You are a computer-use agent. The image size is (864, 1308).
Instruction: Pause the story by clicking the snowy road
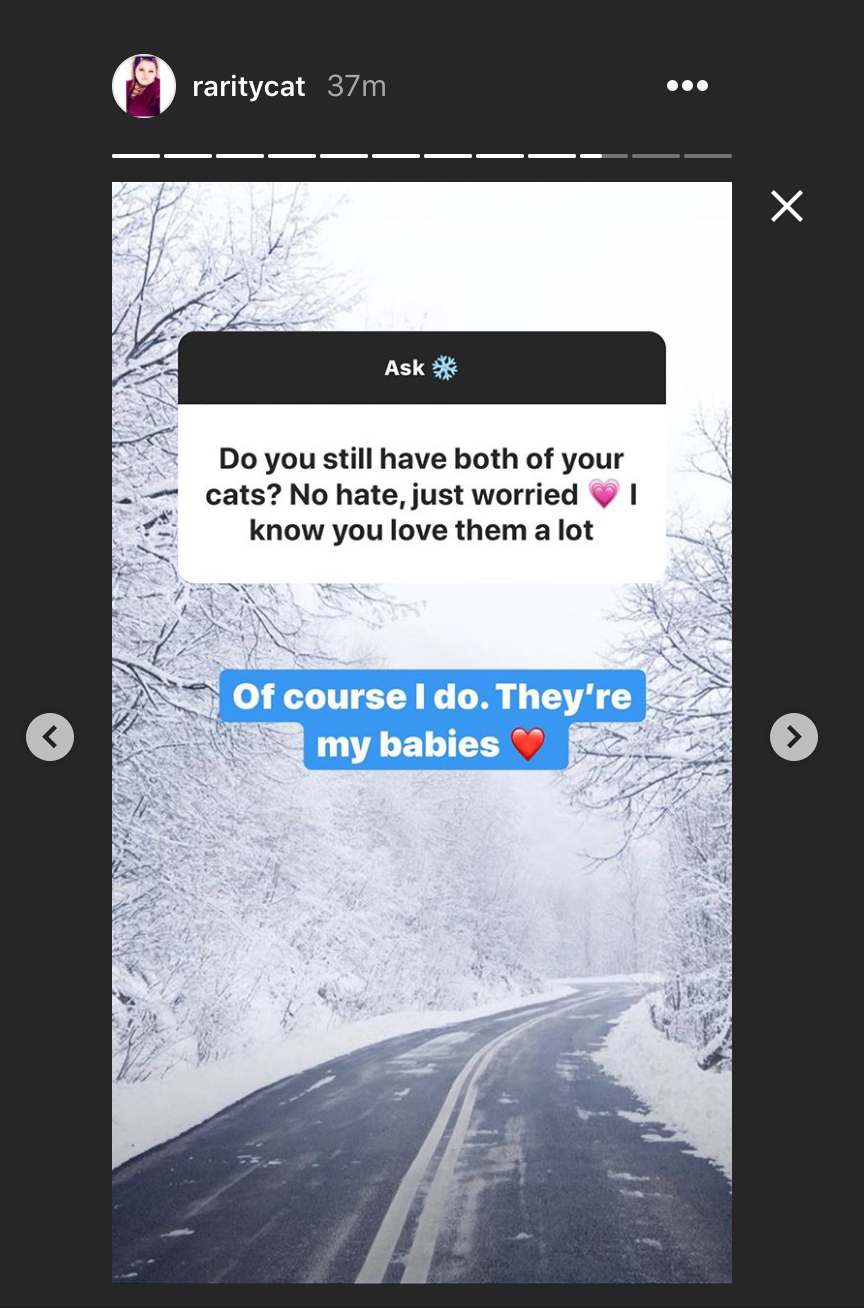(x=440, y=1150)
